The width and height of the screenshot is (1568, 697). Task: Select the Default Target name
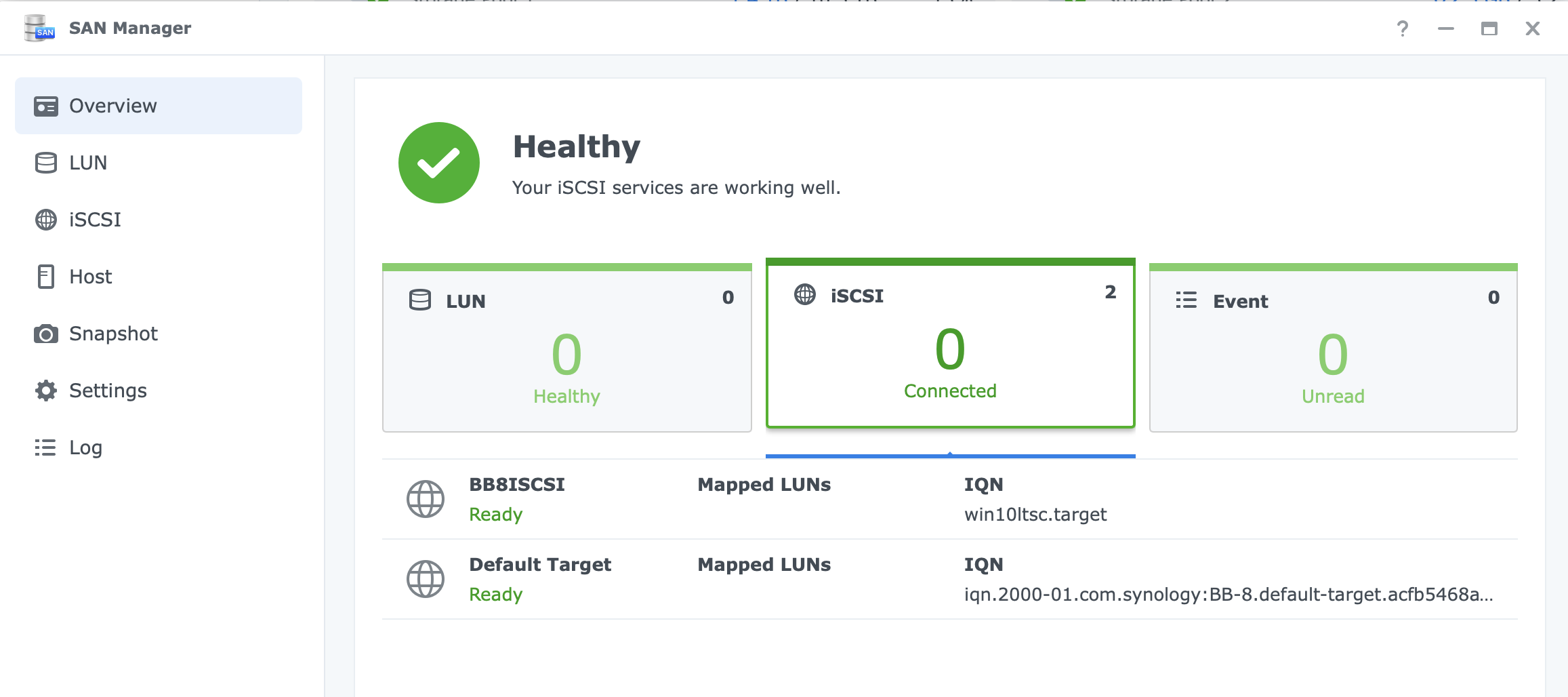click(540, 565)
